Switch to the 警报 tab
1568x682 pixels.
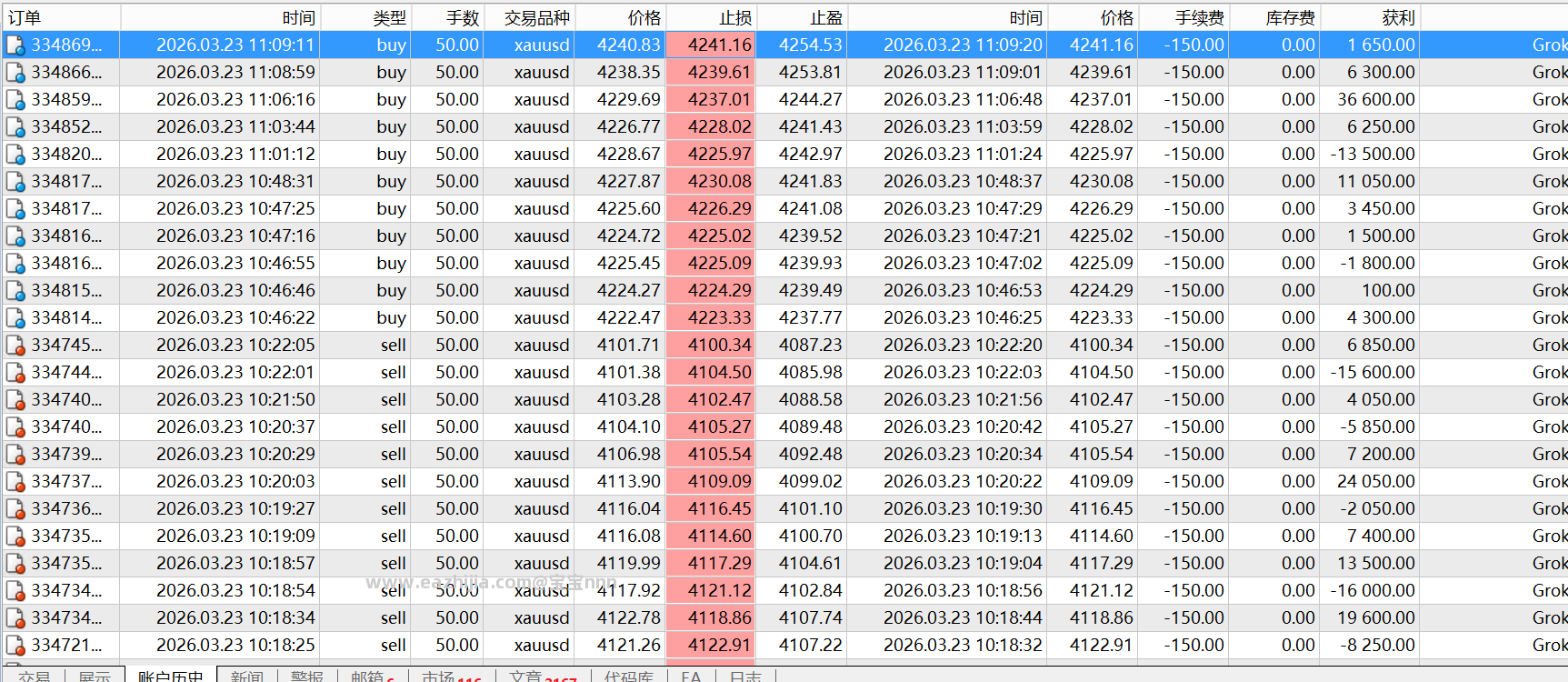point(306,676)
